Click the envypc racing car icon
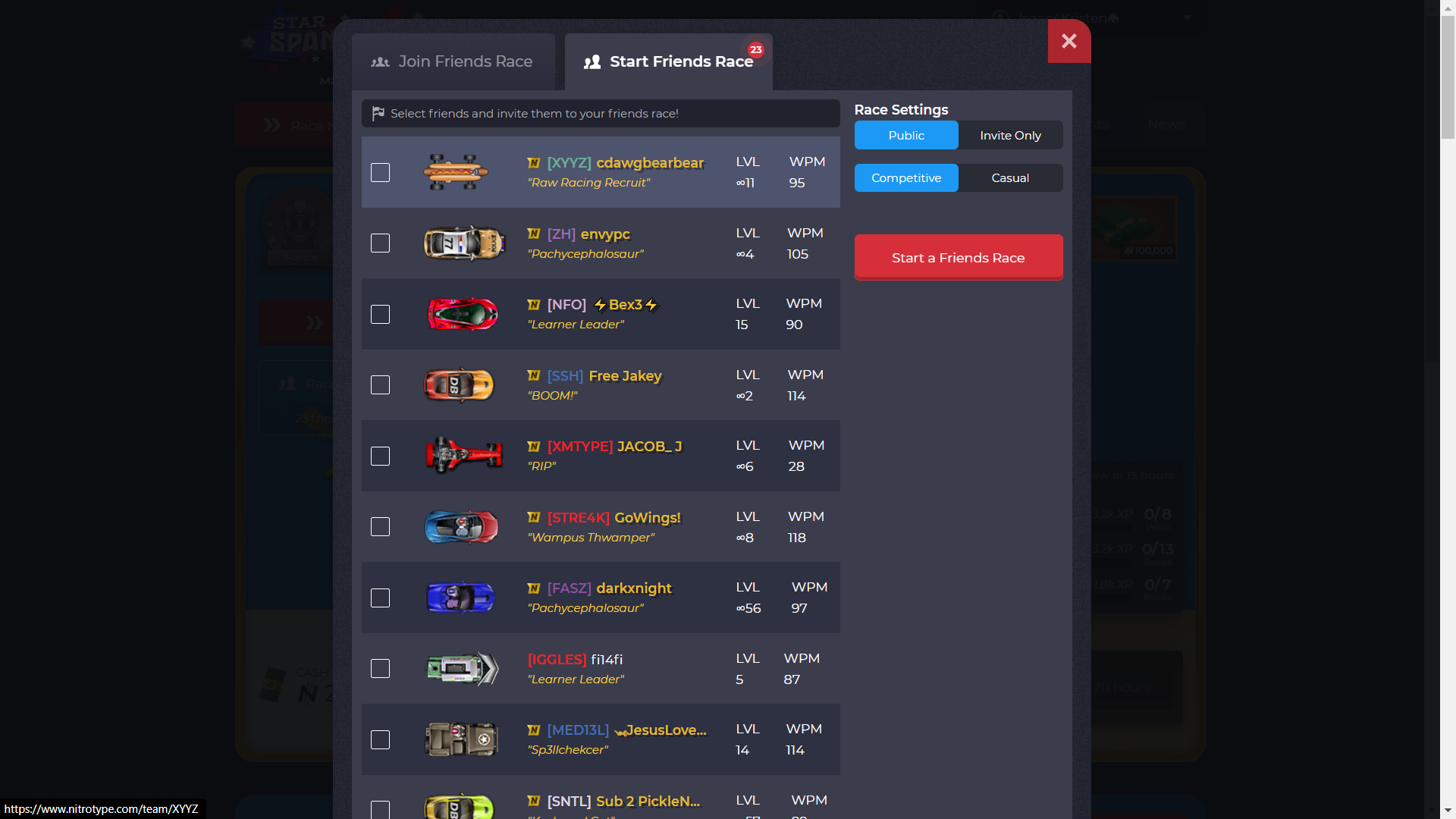Image resolution: width=1456 pixels, height=819 pixels. click(x=460, y=243)
